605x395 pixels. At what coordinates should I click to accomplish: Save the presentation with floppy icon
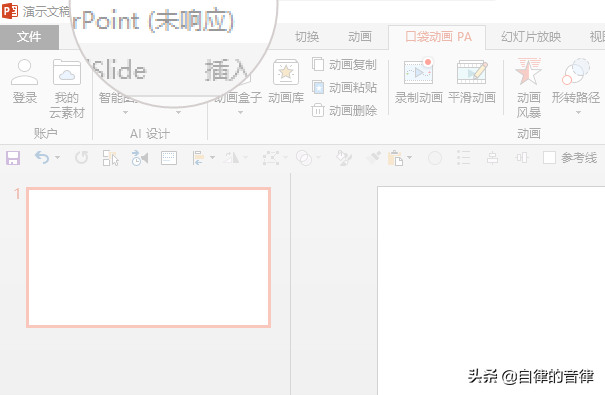tap(13, 158)
